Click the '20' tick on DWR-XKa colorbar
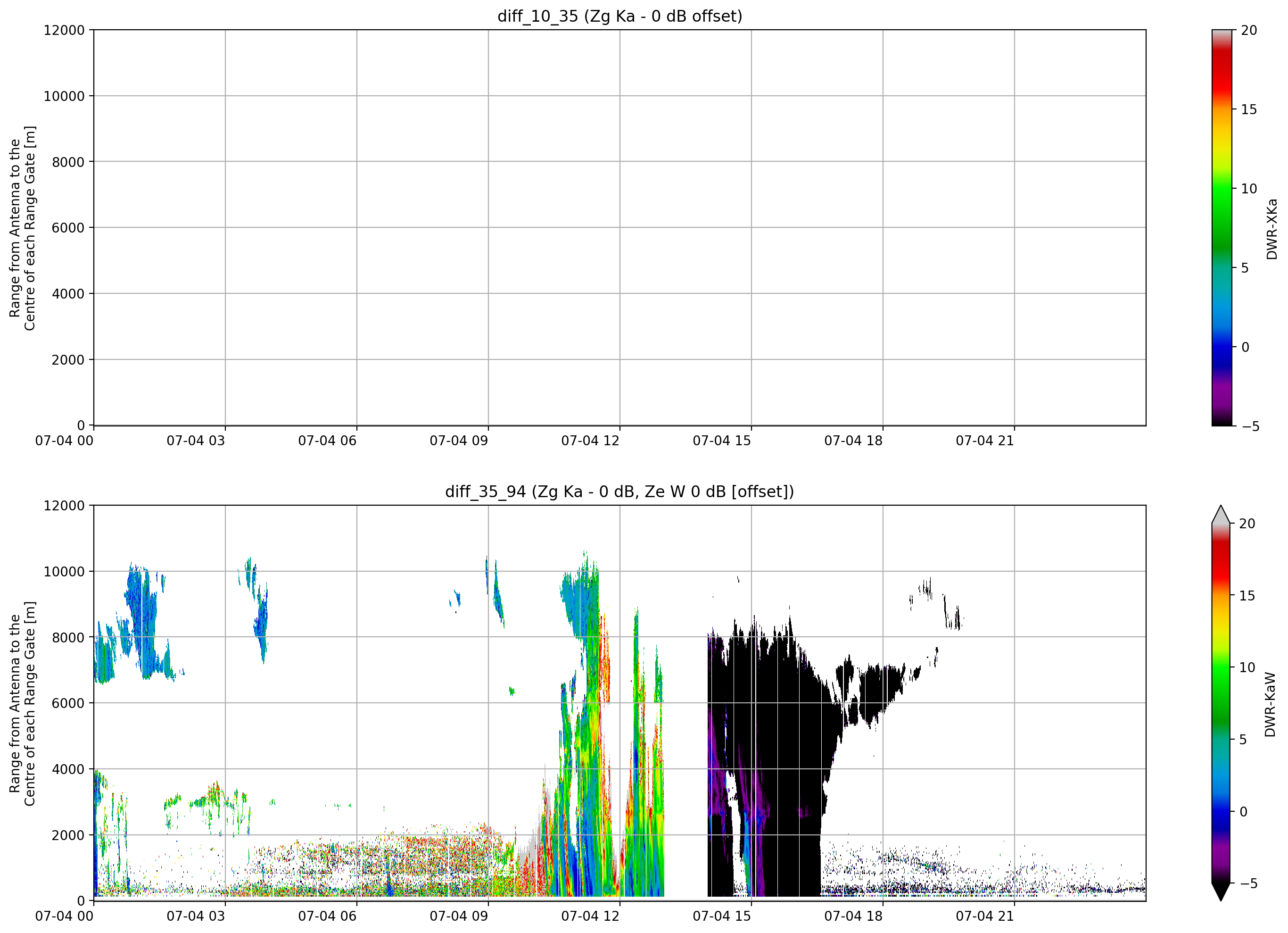Screen dimensions: 1288x933 point(1249,30)
